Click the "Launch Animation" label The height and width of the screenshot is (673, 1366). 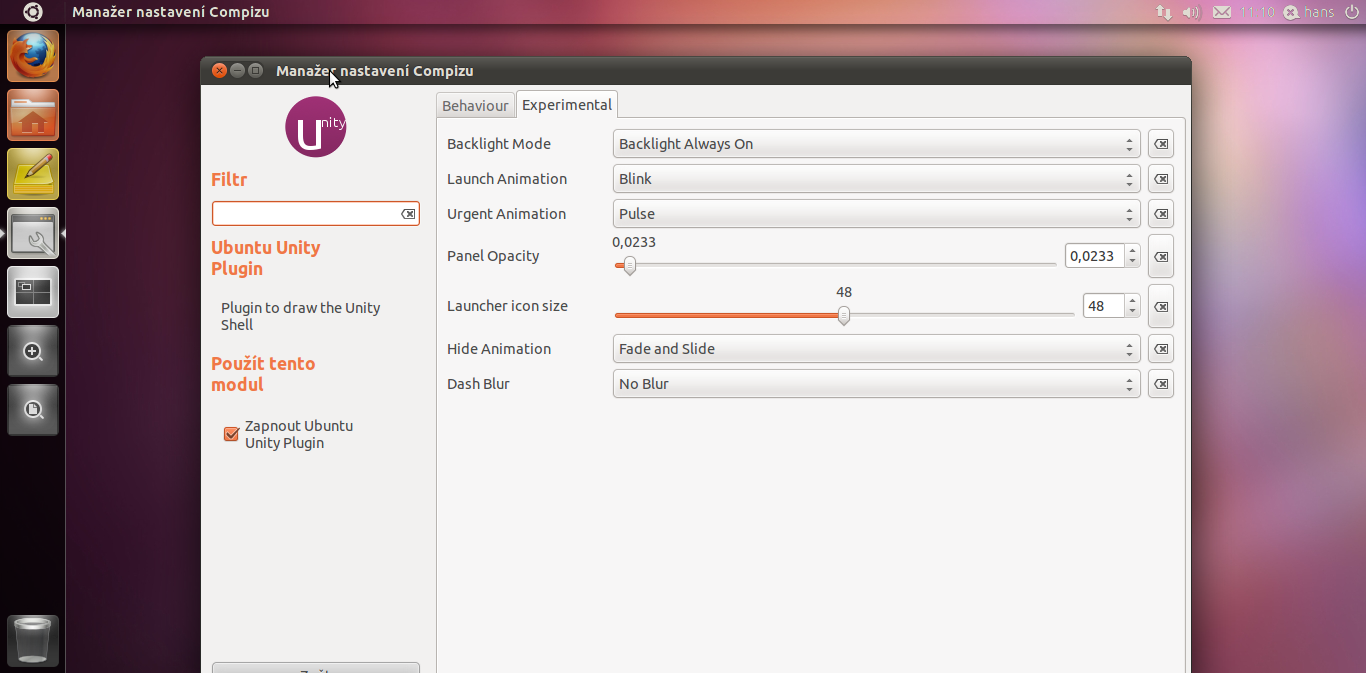click(507, 179)
